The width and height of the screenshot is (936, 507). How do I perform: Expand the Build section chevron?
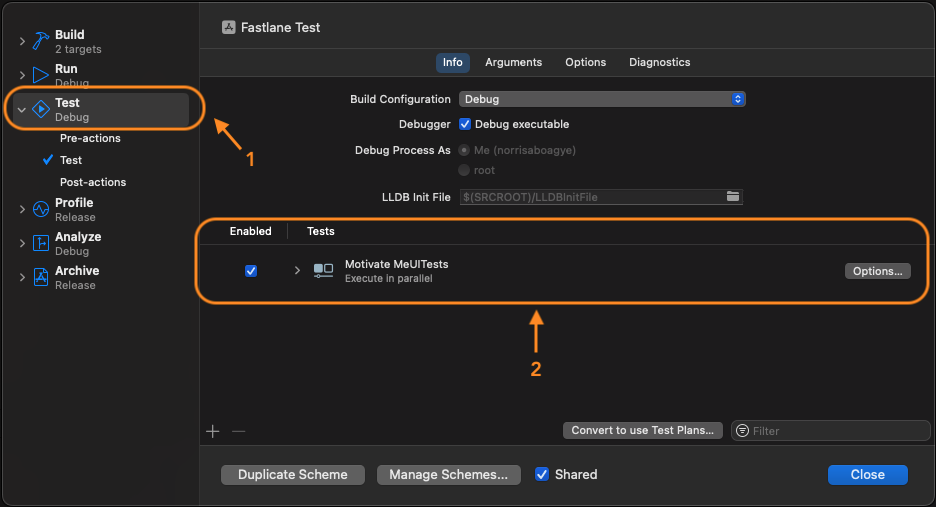pos(22,41)
